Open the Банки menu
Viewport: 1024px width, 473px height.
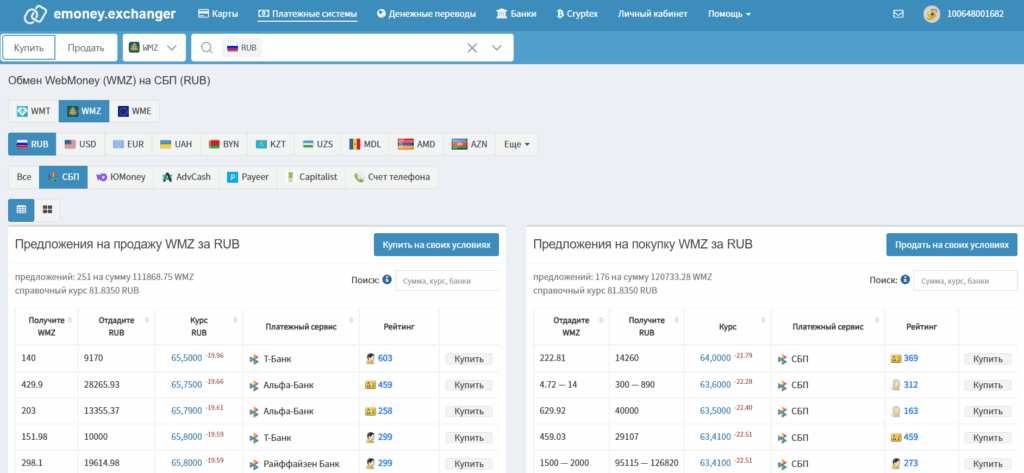tap(517, 14)
